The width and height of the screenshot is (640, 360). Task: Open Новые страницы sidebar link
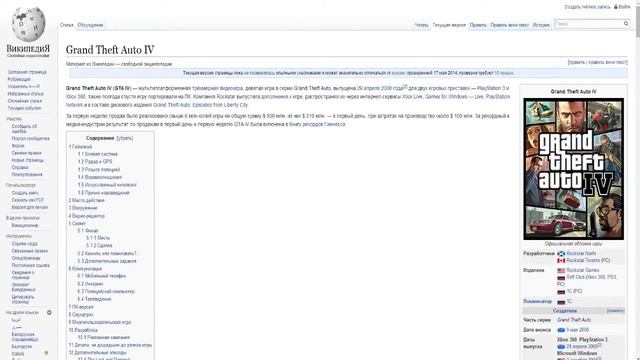point(27,160)
